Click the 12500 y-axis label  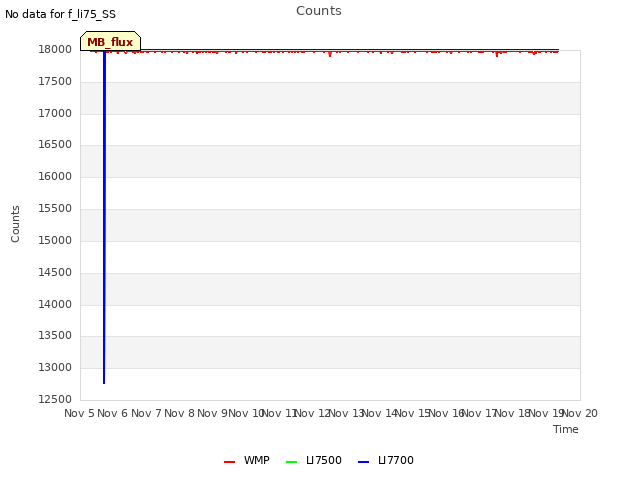click(x=55, y=399)
